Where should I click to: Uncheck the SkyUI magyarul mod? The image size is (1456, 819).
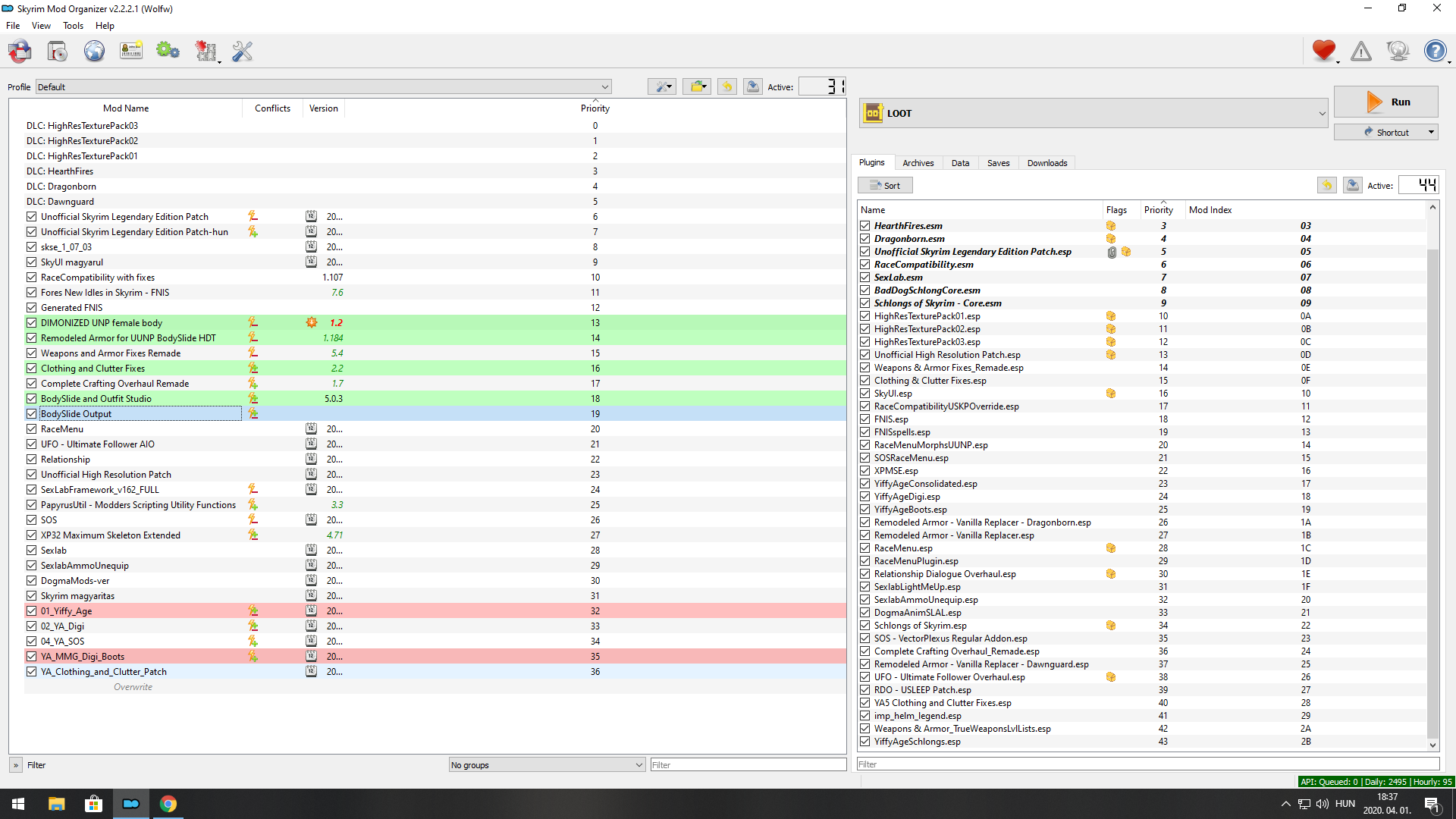[31, 262]
